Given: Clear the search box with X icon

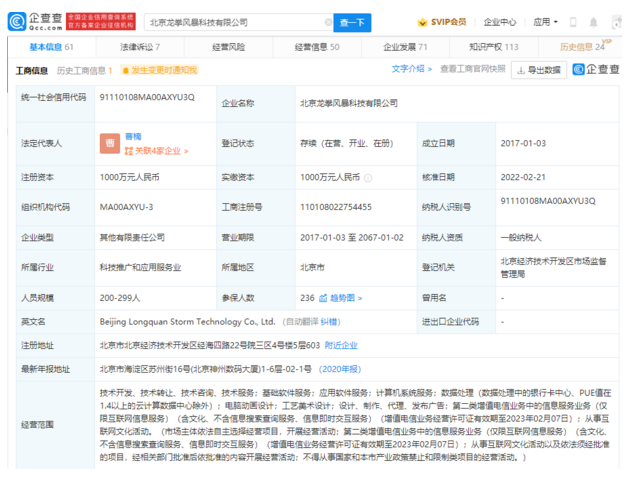Looking at the screenshot, I should pos(328,22).
